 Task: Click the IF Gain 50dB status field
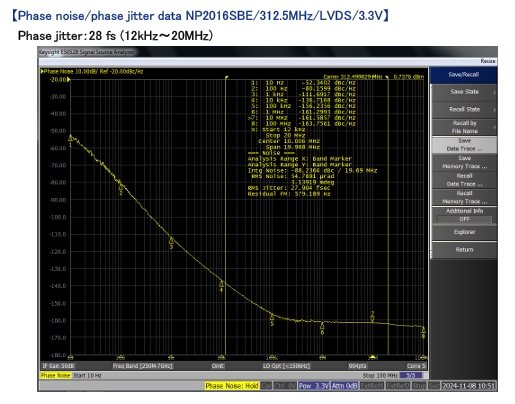pos(58,366)
